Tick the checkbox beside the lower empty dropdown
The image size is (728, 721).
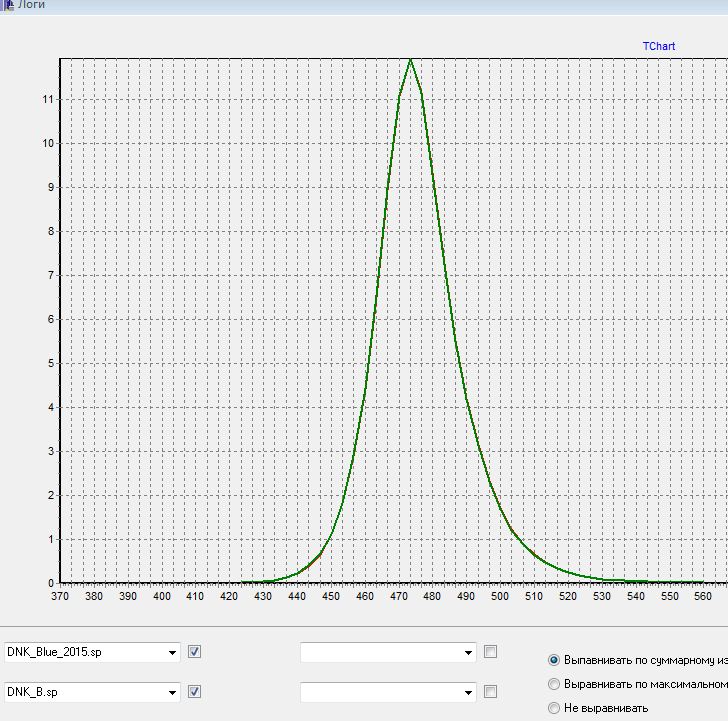pyautogui.click(x=490, y=692)
